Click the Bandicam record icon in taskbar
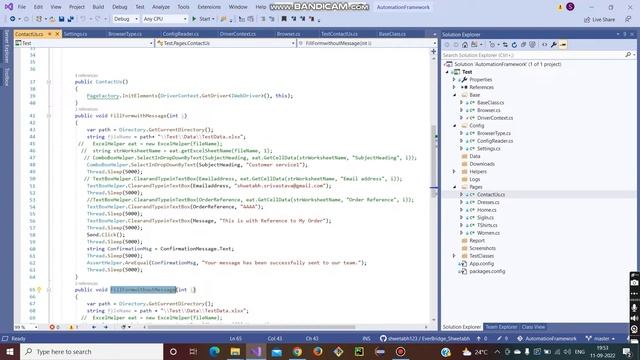Image resolution: width=640 pixels, height=360 pixels. (x=400, y=351)
